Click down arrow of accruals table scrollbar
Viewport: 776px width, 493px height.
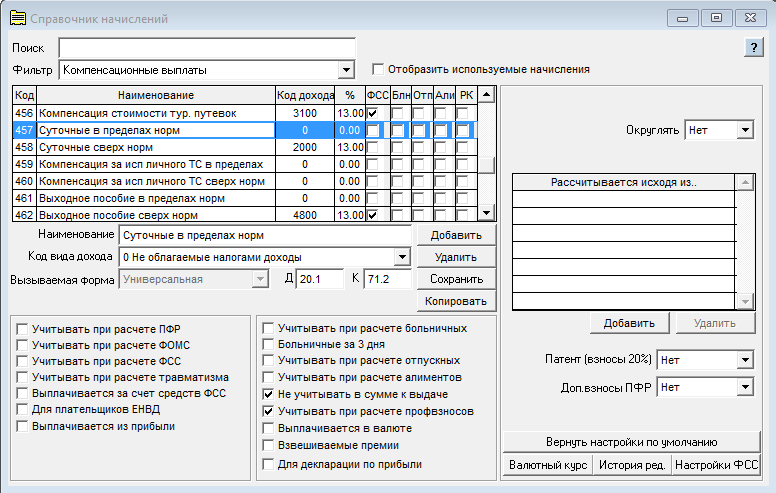pos(486,213)
